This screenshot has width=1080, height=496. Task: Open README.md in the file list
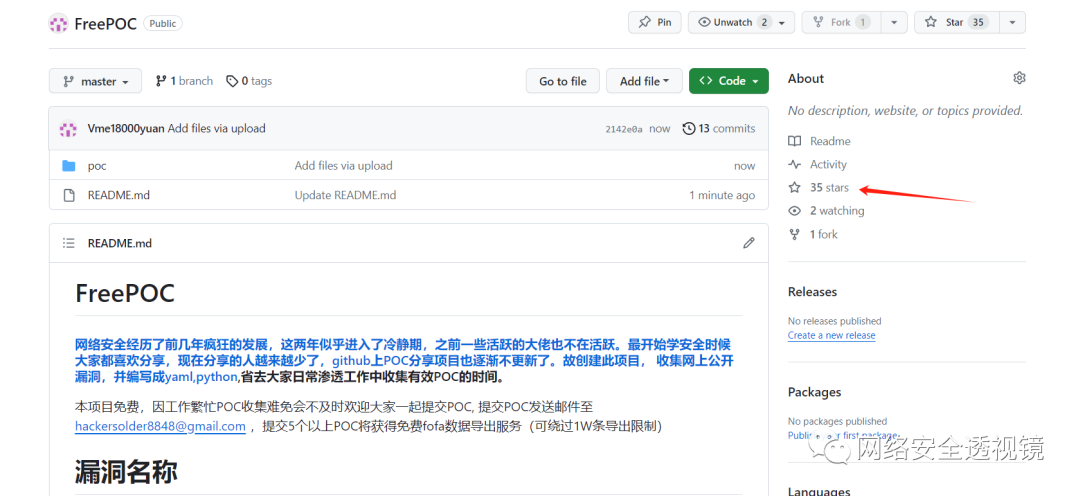[118, 195]
